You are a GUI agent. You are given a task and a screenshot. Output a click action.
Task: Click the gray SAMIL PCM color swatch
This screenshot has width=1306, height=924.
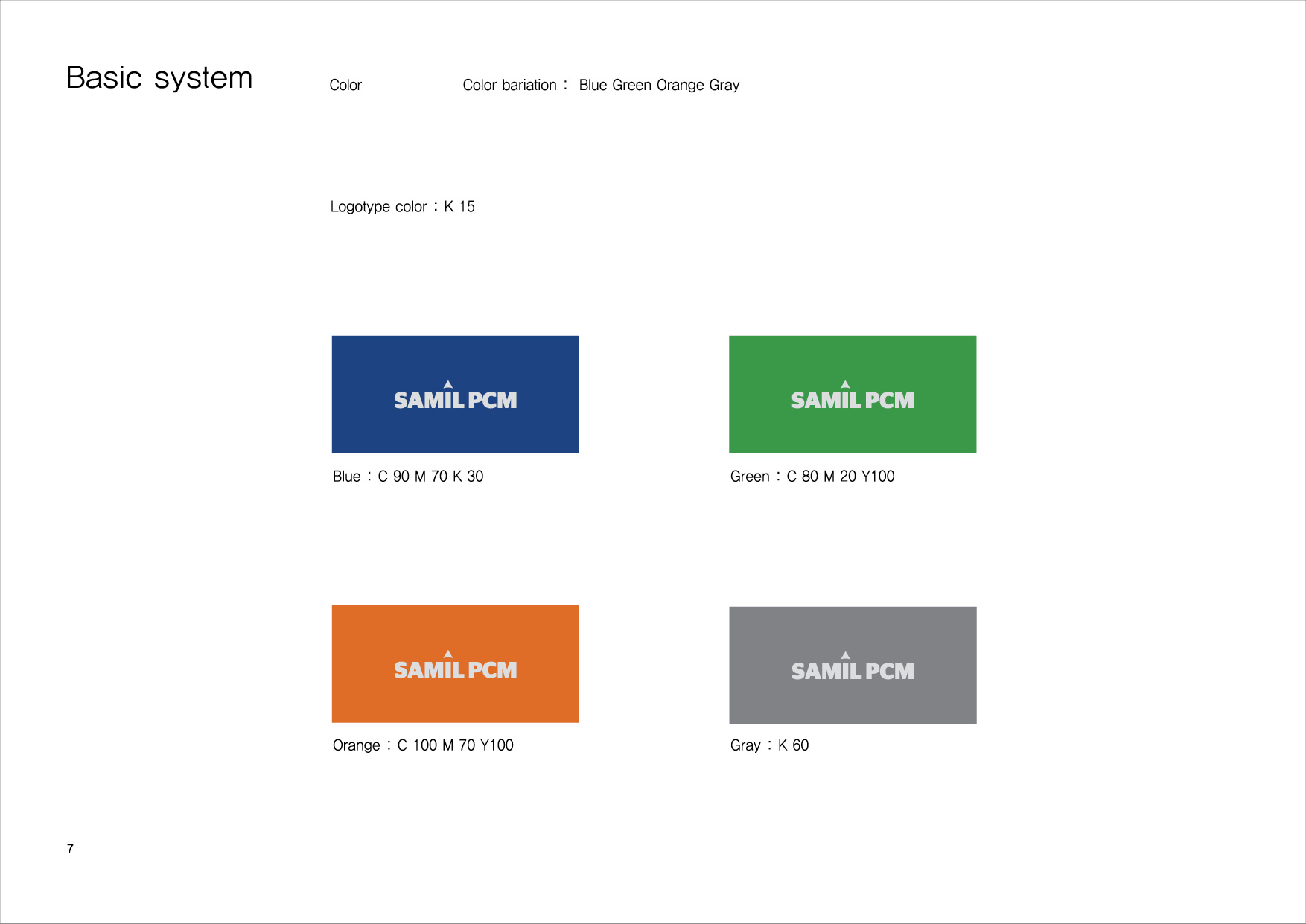point(853,665)
